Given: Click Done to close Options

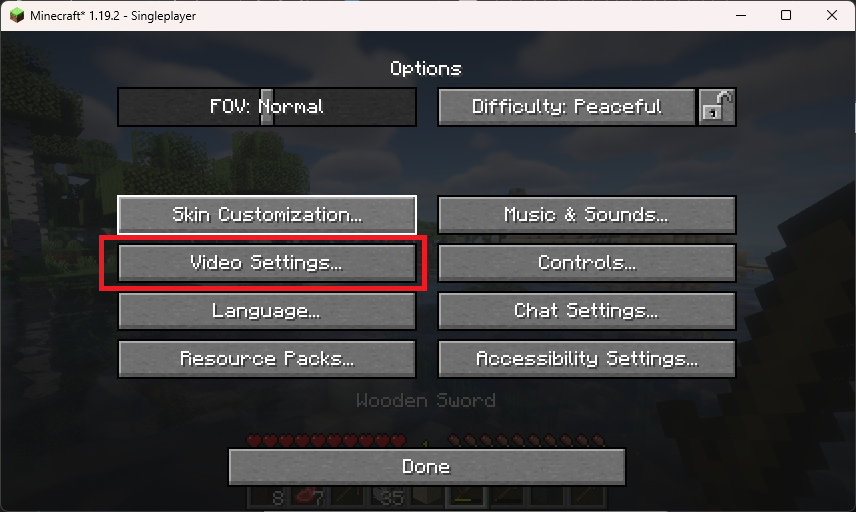Looking at the screenshot, I should (426, 467).
